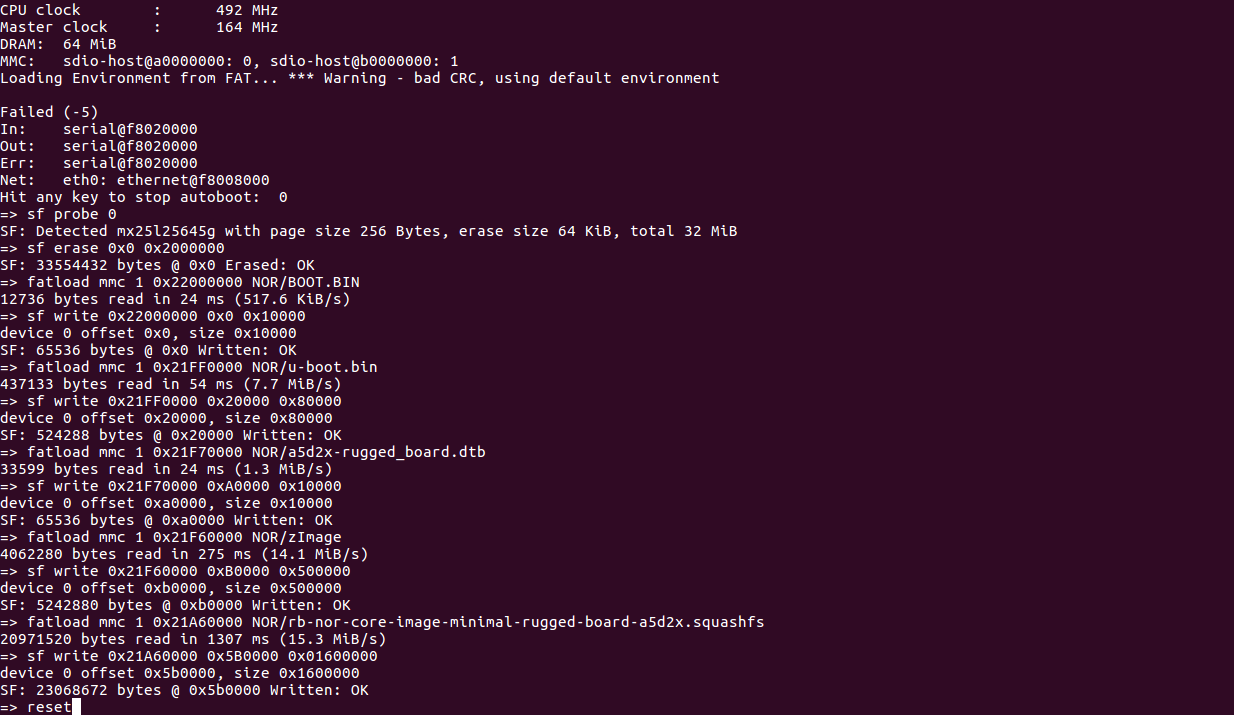Click the fatload NOR/zImage command
1234x716 pixels.
click(x=171, y=537)
